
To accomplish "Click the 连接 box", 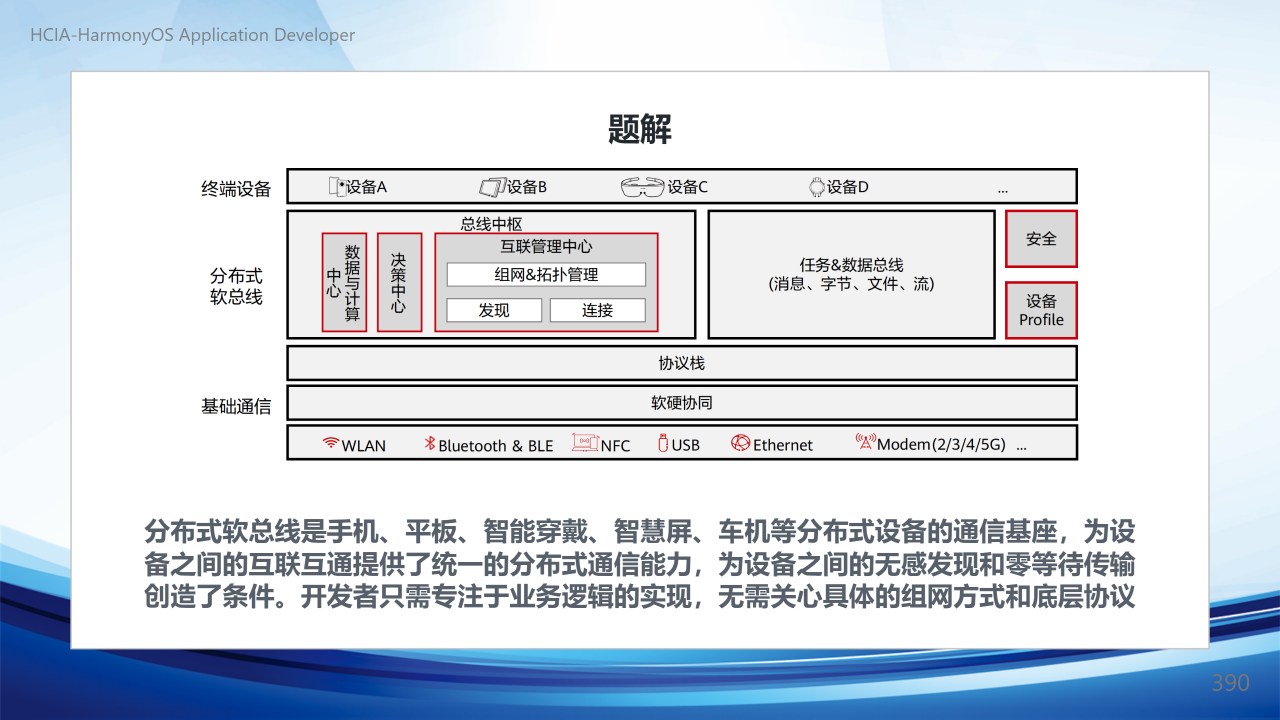I will point(598,310).
